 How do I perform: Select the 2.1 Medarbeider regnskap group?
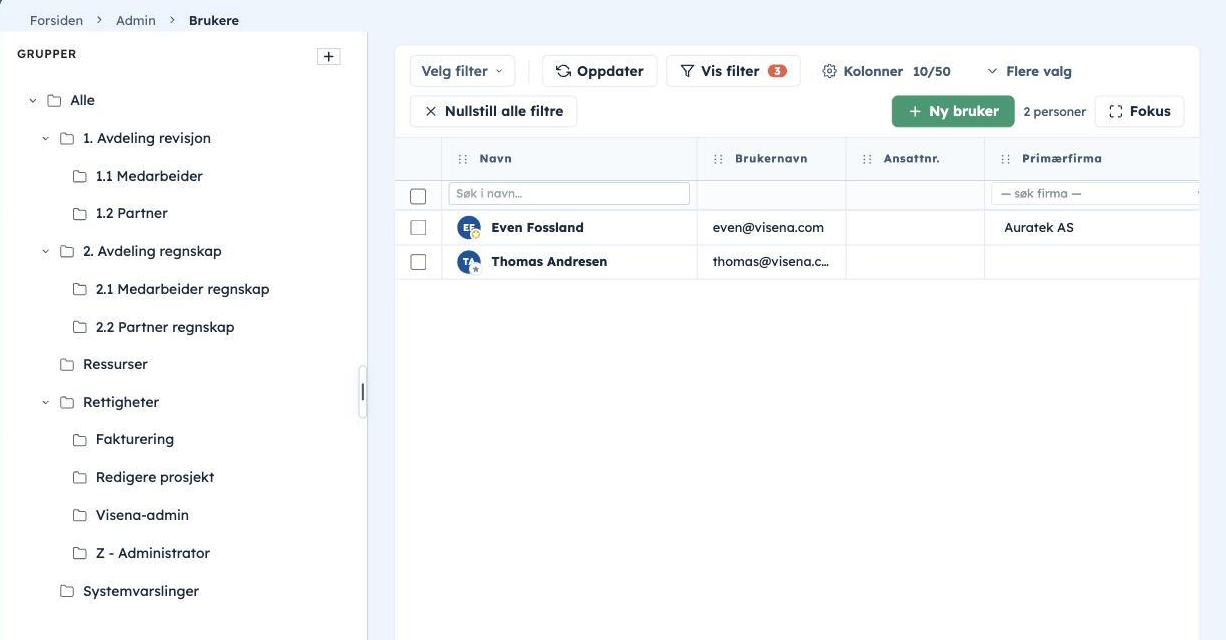click(182, 289)
